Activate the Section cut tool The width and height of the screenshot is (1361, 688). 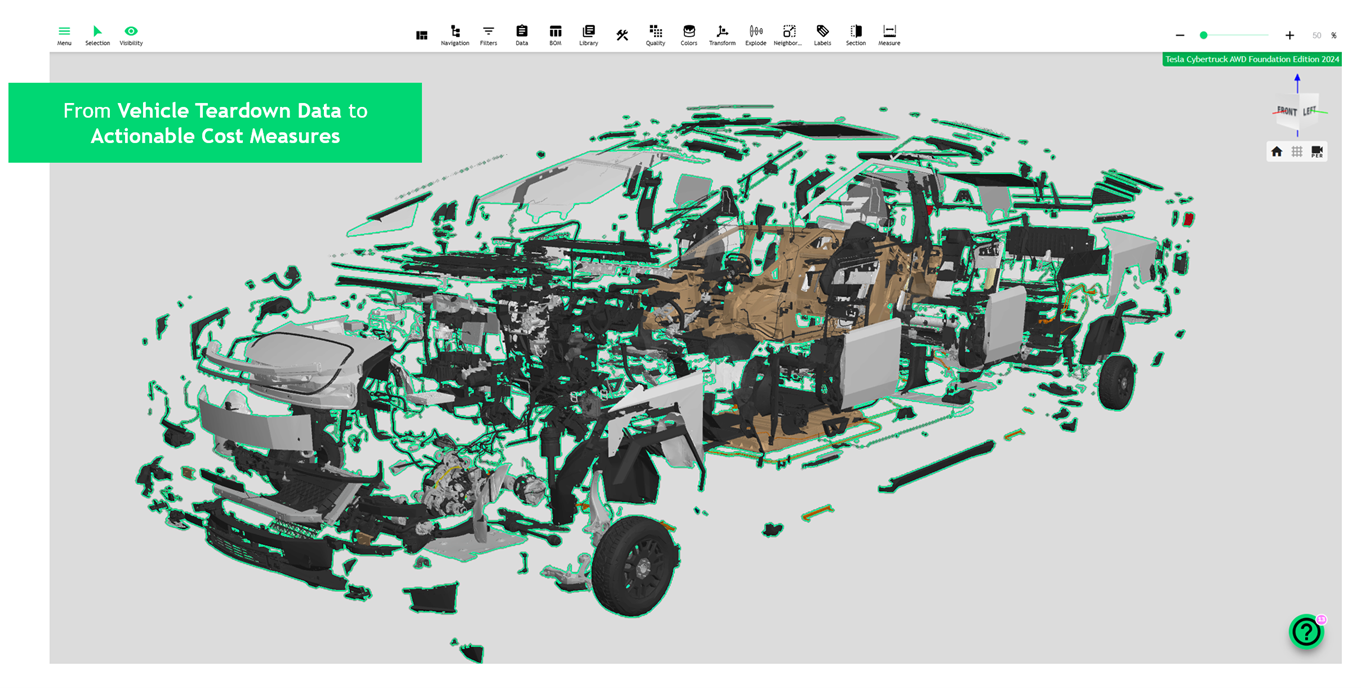coord(856,35)
